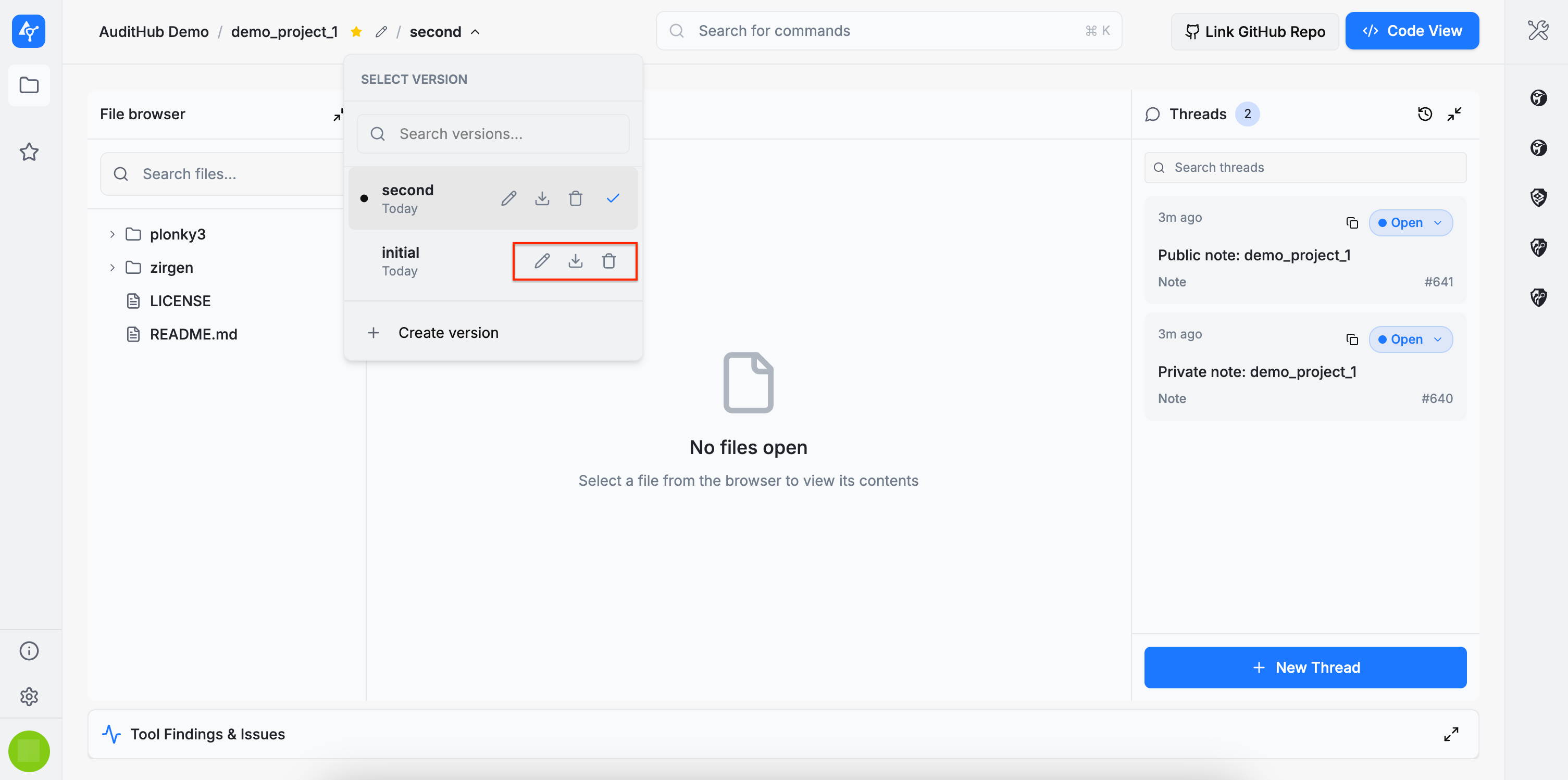Toggle favorite star for demo_project_1
The height and width of the screenshot is (780, 1568).
click(357, 32)
